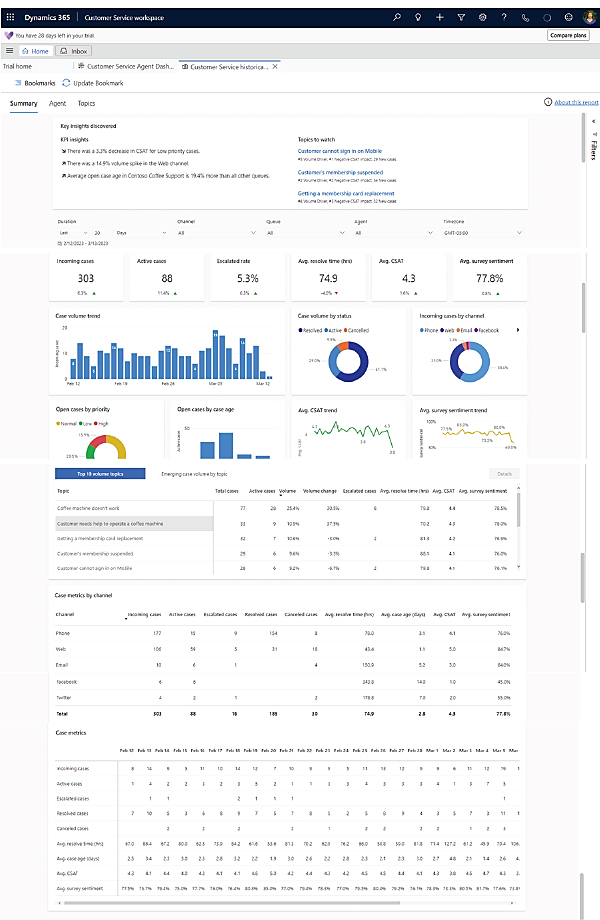Open the advanced find funnel icon
Screen dimensions: 600x920
pyautogui.click(x=461, y=17)
